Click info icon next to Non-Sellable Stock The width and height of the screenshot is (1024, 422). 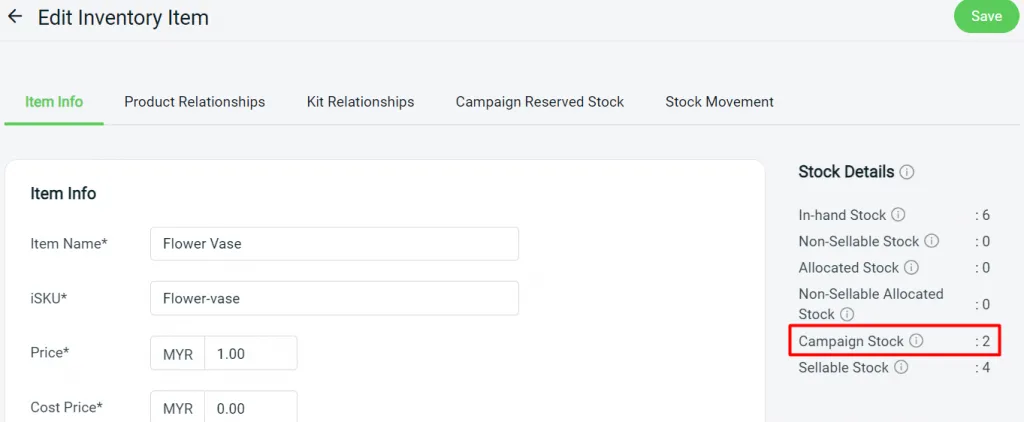pos(931,241)
